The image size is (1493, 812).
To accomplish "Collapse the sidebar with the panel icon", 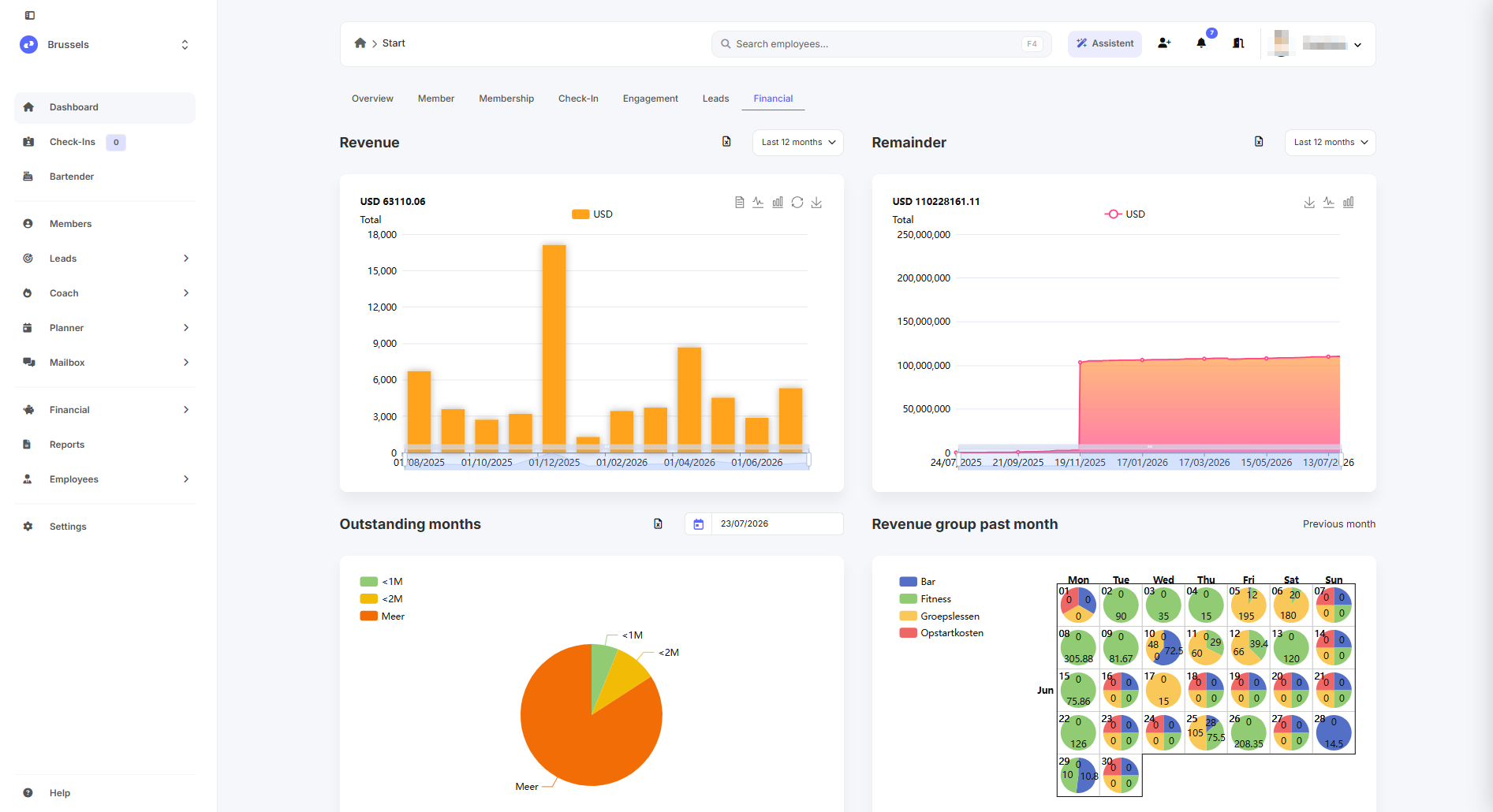I will coord(30,15).
